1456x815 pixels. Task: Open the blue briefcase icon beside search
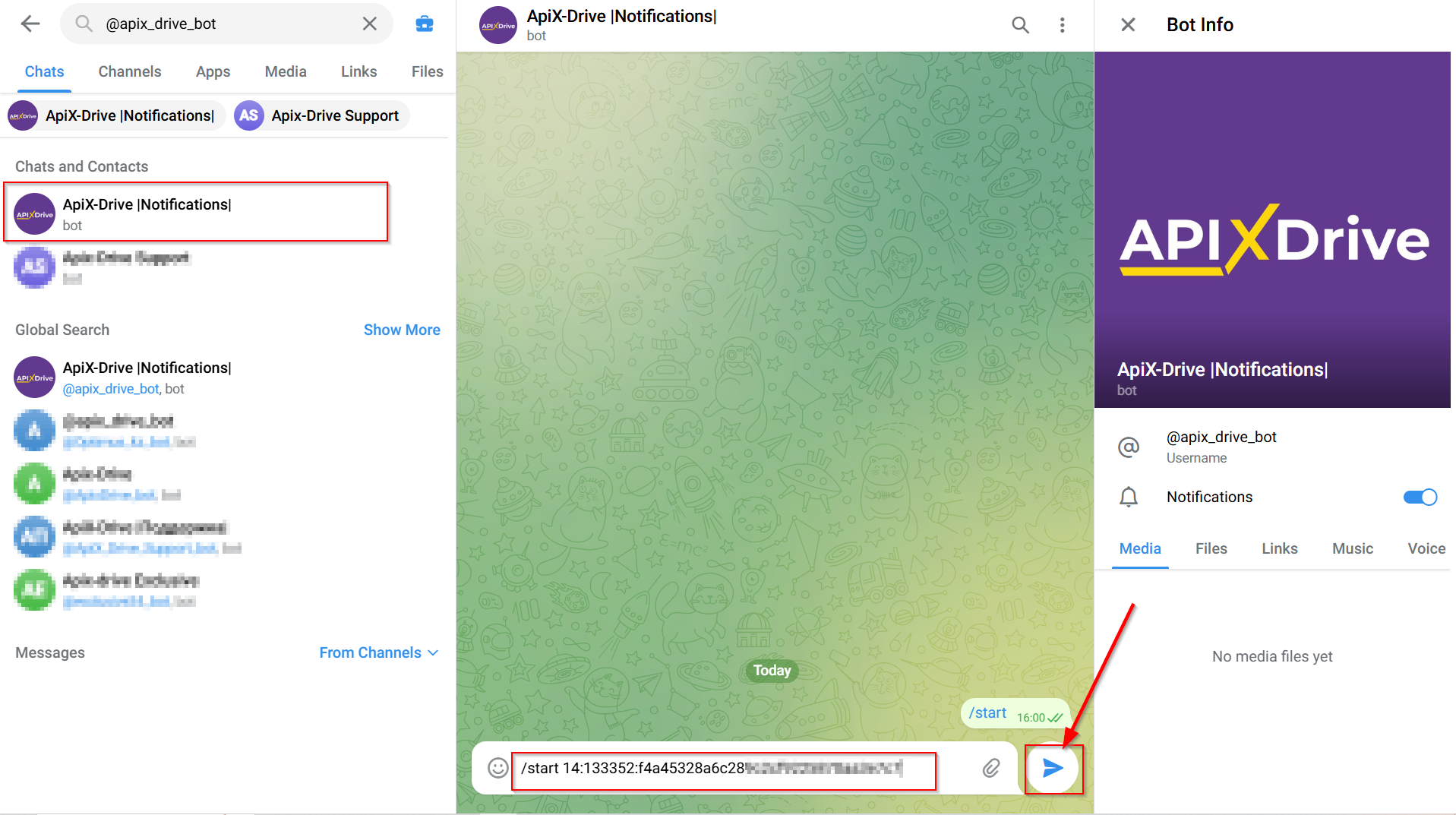[x=425, y=24]
